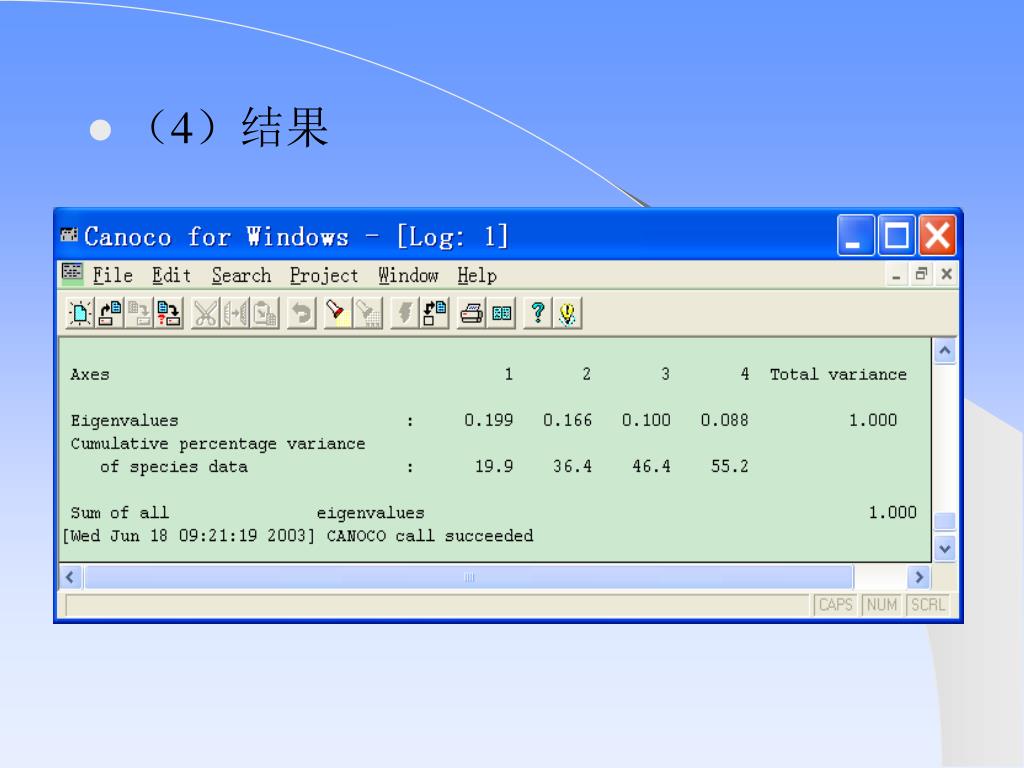
Task: Click the horizontal scrollbar right arrow
Action: [x=919, y=577]
